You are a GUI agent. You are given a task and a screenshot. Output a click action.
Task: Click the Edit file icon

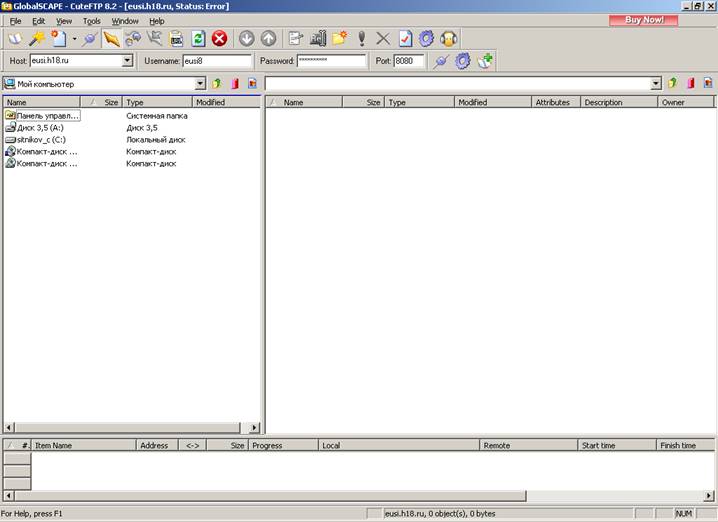tap(296, 39)
